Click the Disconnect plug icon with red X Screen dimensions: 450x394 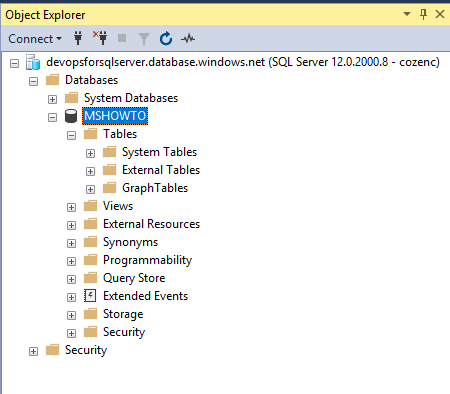click(x=100, y=38)
